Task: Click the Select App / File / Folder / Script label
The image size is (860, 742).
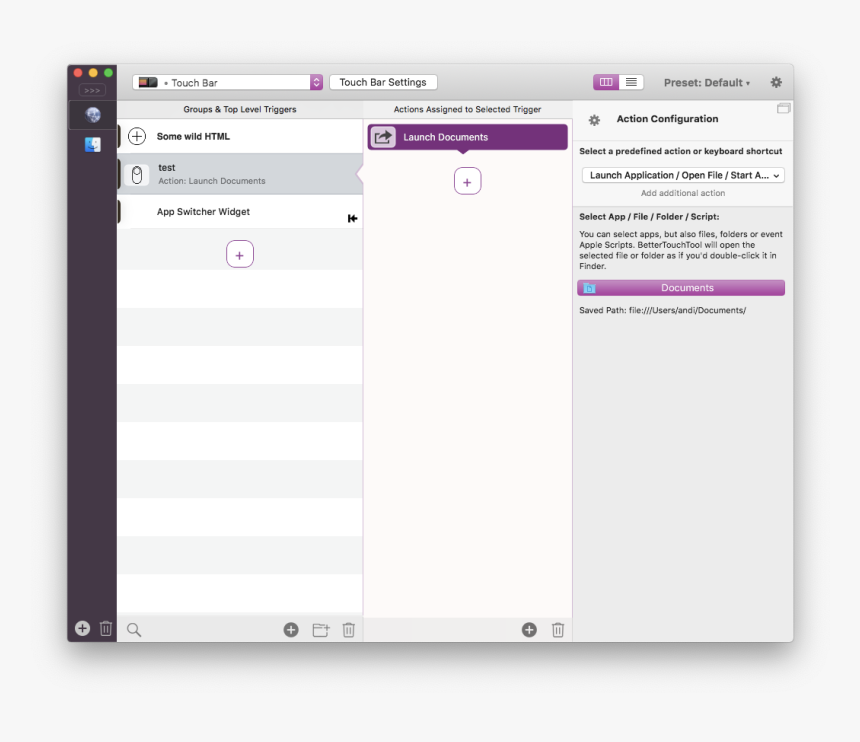Action: tap(649, 217)
